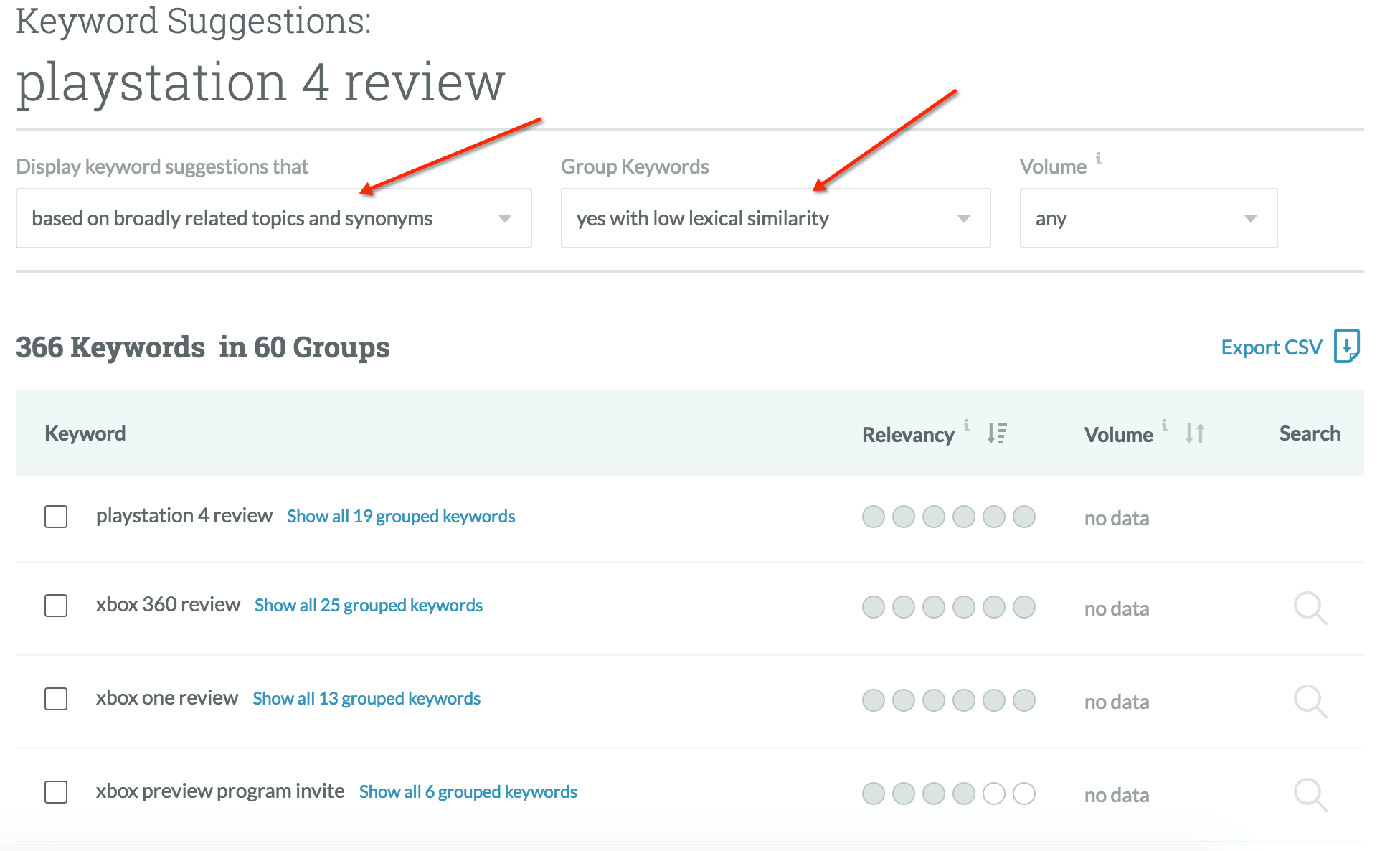Show all 25 grouped keywords
Screen dimensions: 1400x851
369,606
